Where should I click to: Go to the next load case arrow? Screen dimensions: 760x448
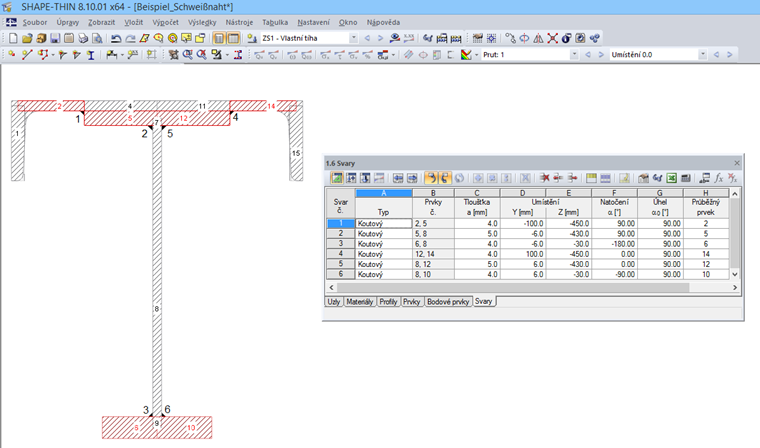pyautogui.click(x=380, y=38)
